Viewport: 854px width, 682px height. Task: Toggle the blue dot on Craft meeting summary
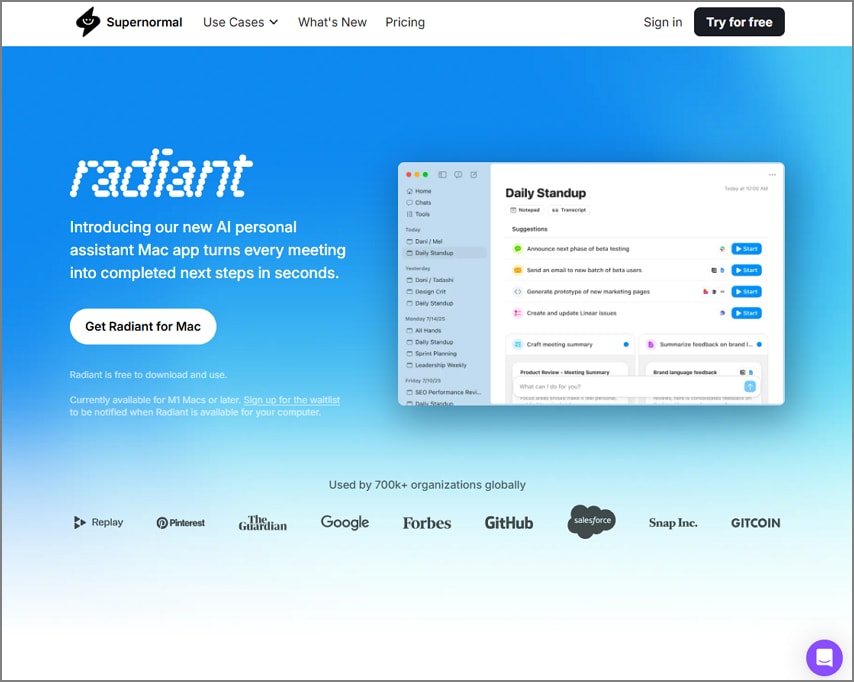pyautogui.click(x=626, y=344)
